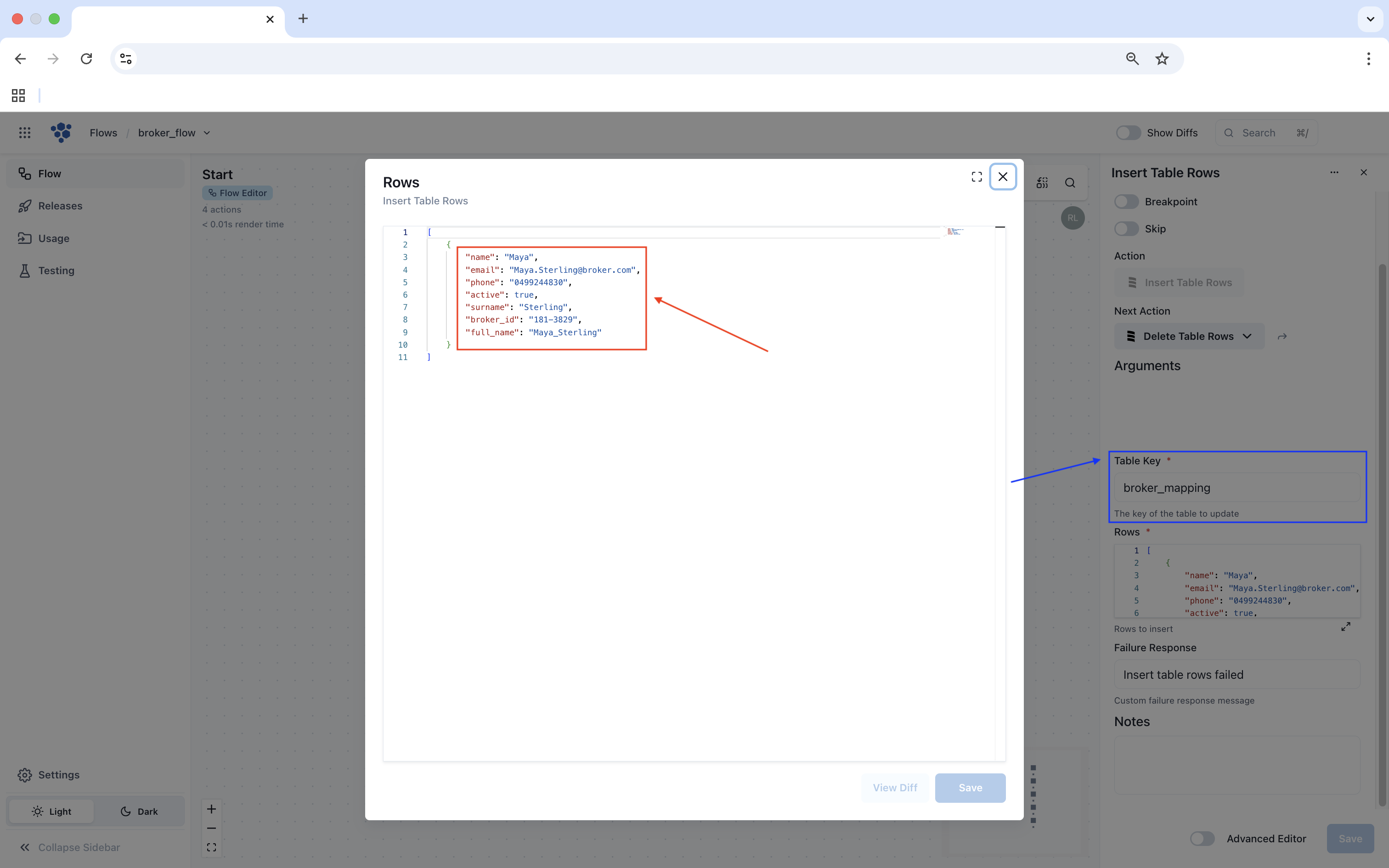Image resolution: width=1389 pixels, height=868 pixels.
Task: Click the Save button in Rows modal
Action: click(x=970, y=788)
